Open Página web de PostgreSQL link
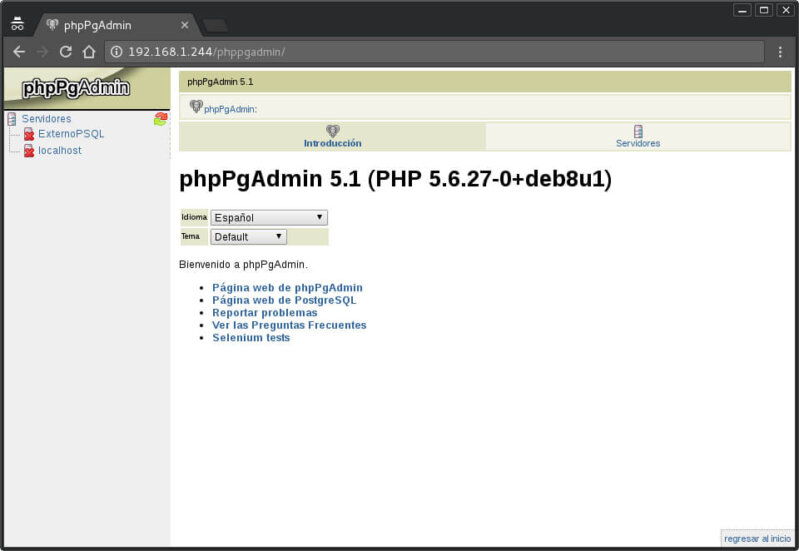The image size is (799, 551). pyautogui.click(x=284, y=300)
